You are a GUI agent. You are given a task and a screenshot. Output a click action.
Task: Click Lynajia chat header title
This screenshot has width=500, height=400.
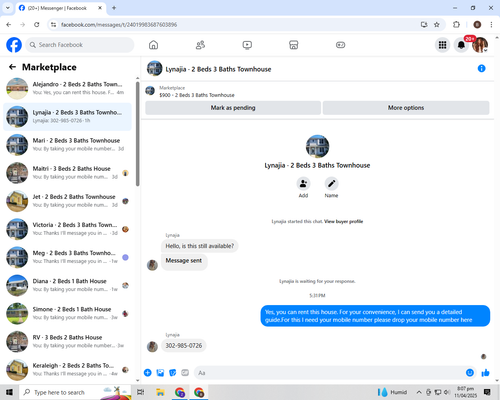218,69
